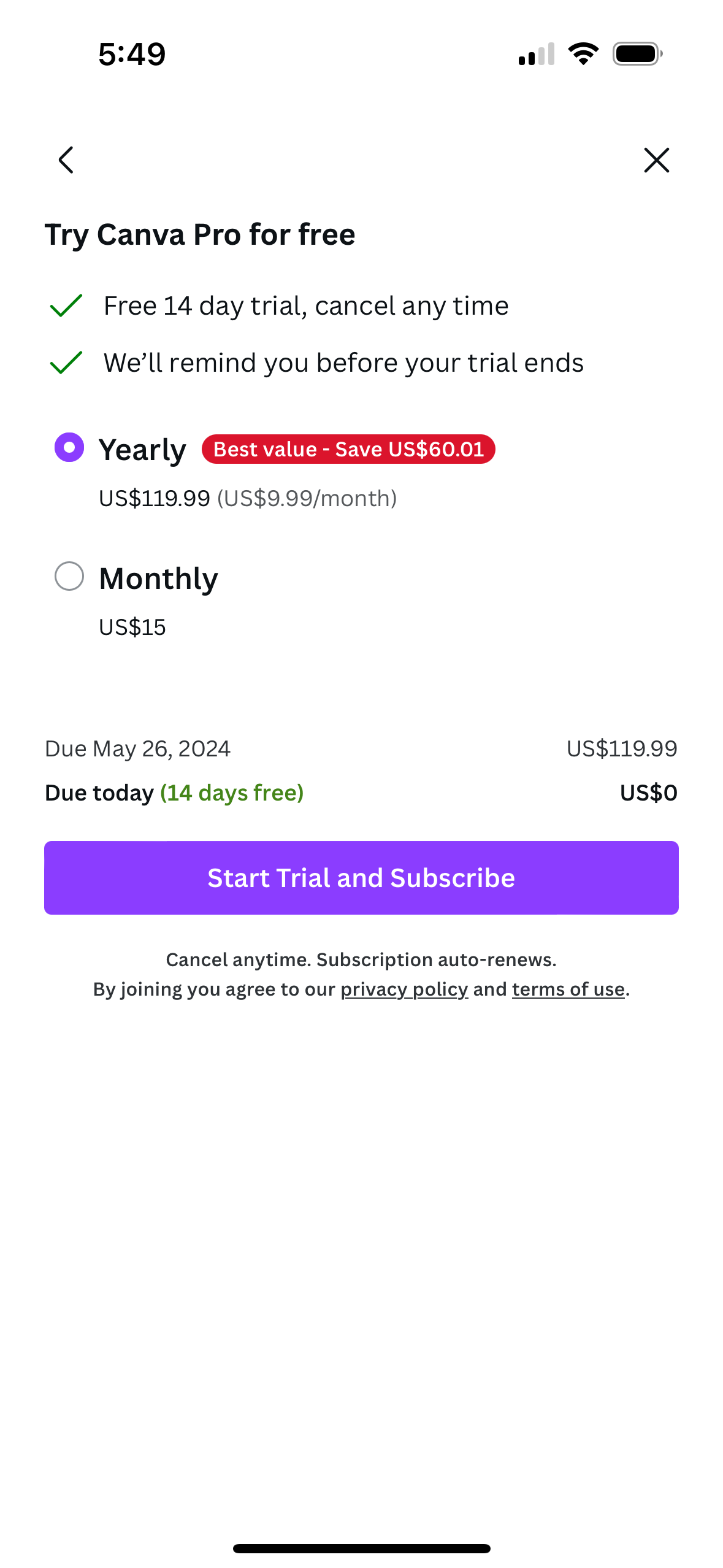Tap the Due today 14 days free line
The image size is (723, 1568).
tap(174, 793)
